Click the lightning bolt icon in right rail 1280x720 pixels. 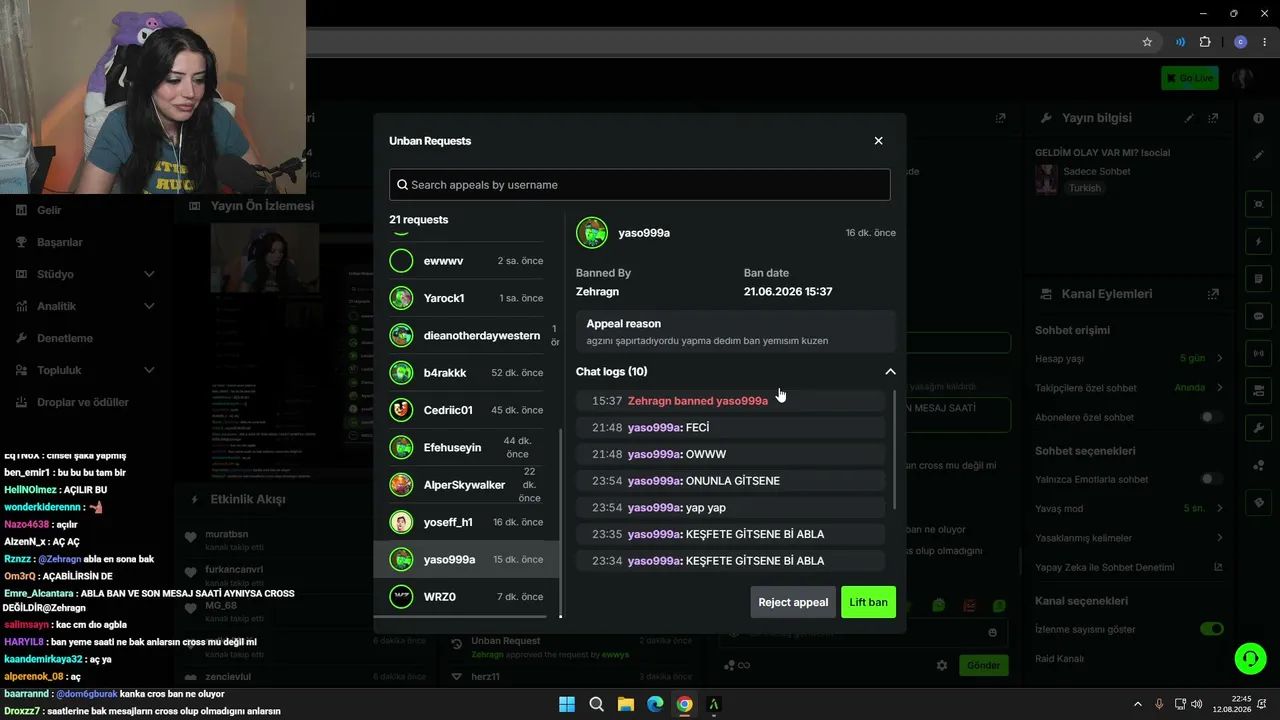1258,242
